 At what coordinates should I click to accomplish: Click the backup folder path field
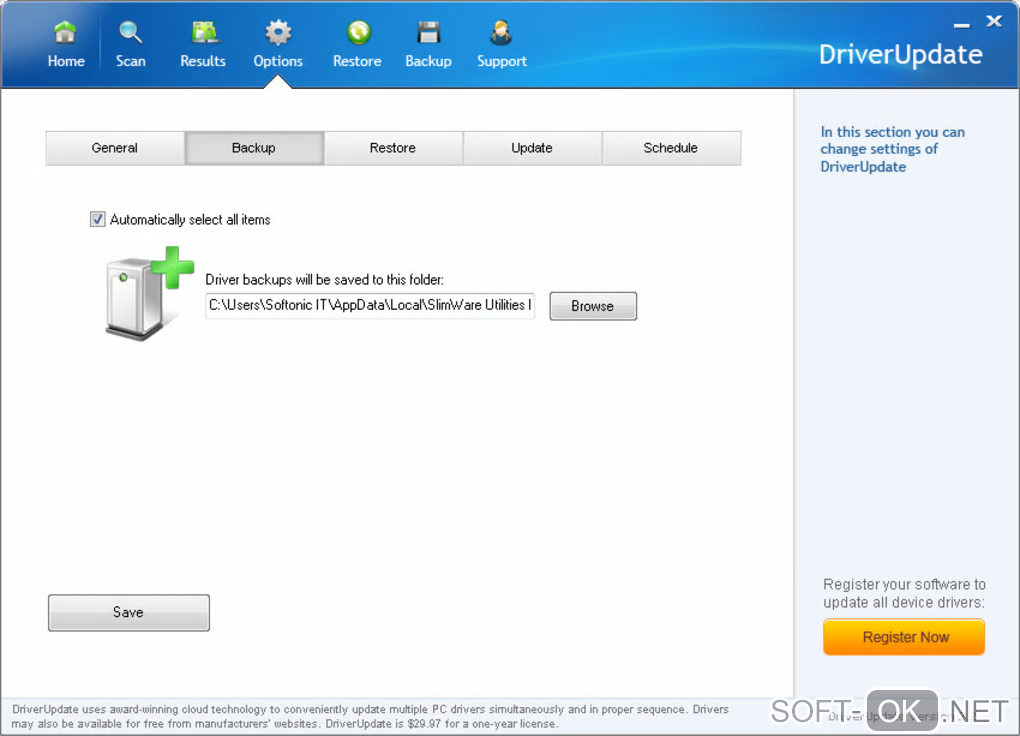pyautogui.click(x=370, y=305)
